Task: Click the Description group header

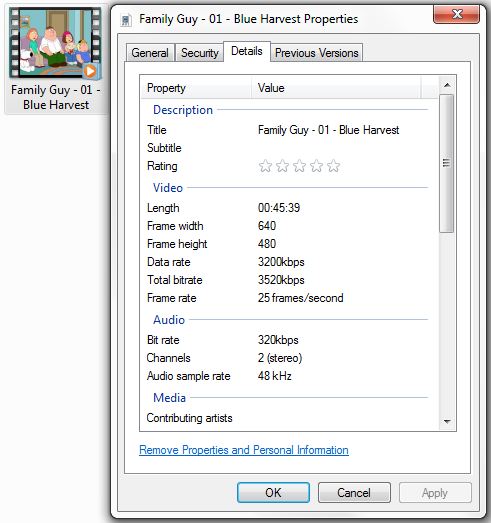Action: pyautogui.click(x=183, y=110)
